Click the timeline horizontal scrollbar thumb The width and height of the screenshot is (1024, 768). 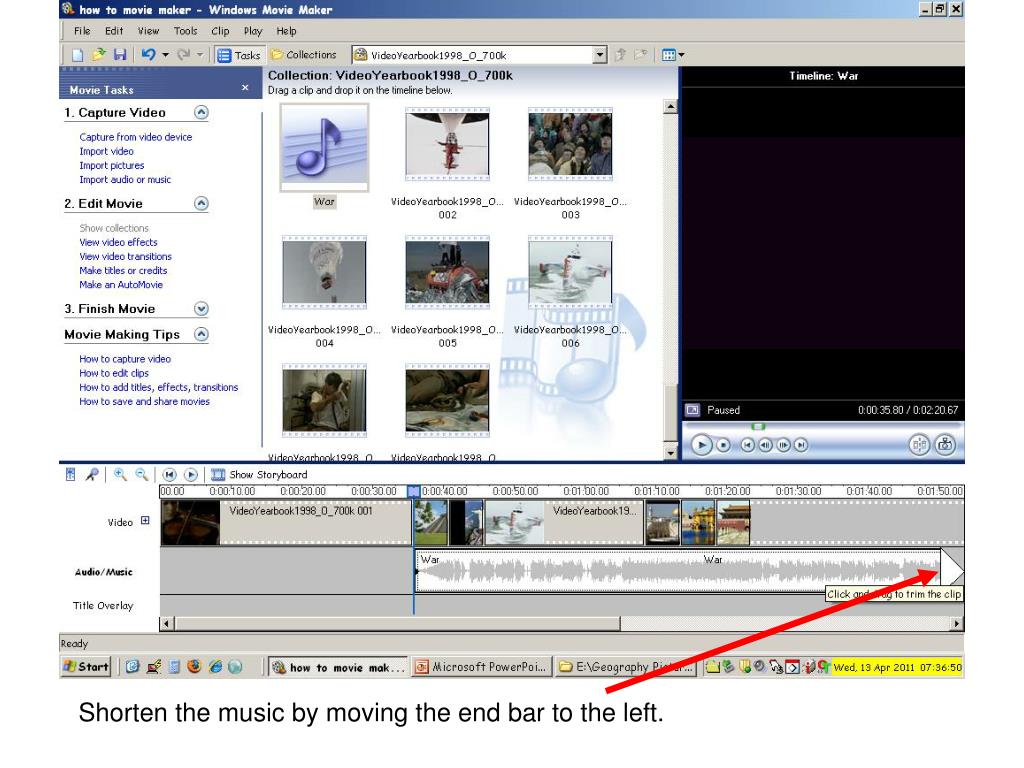(397, 624)
